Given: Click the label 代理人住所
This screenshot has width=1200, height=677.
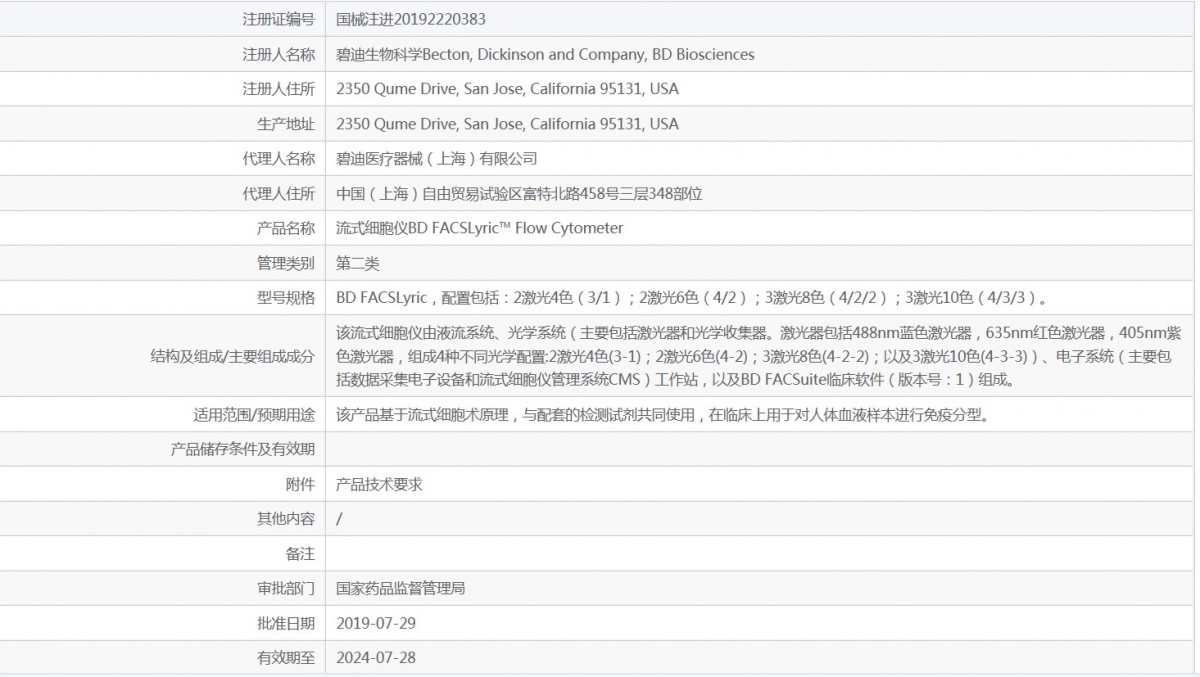Looking at the screenshot, I should tap(278, 193).
